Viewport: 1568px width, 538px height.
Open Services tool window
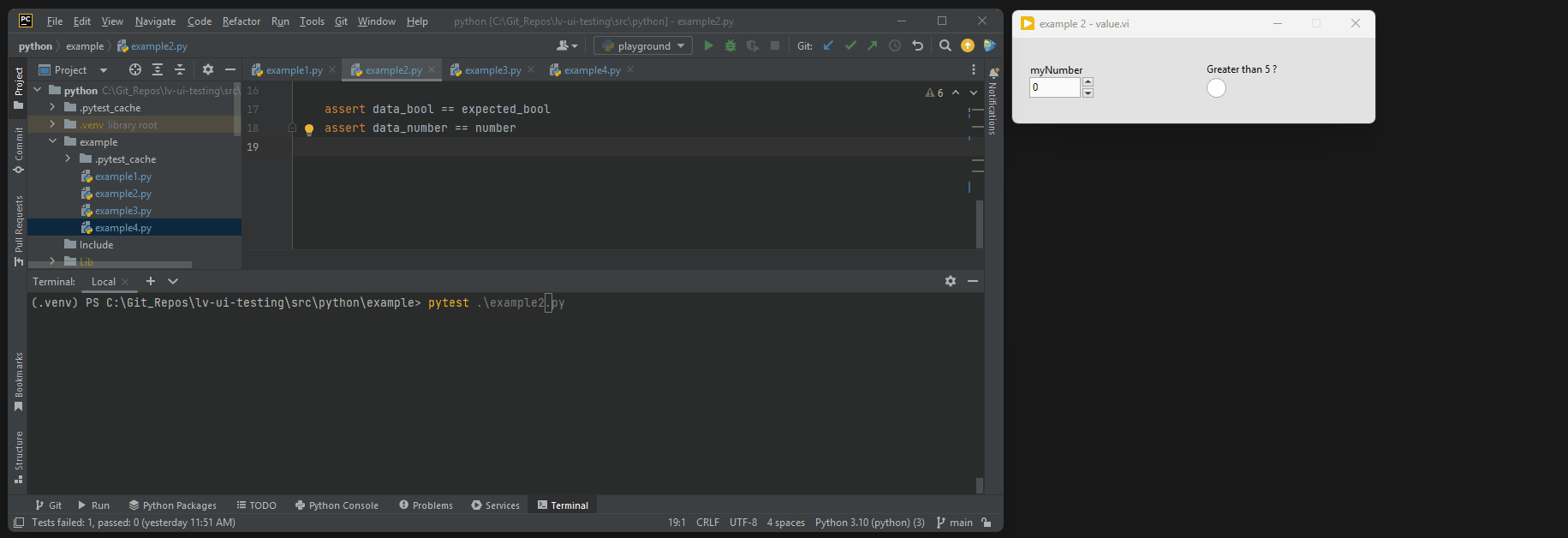[495, 505]
